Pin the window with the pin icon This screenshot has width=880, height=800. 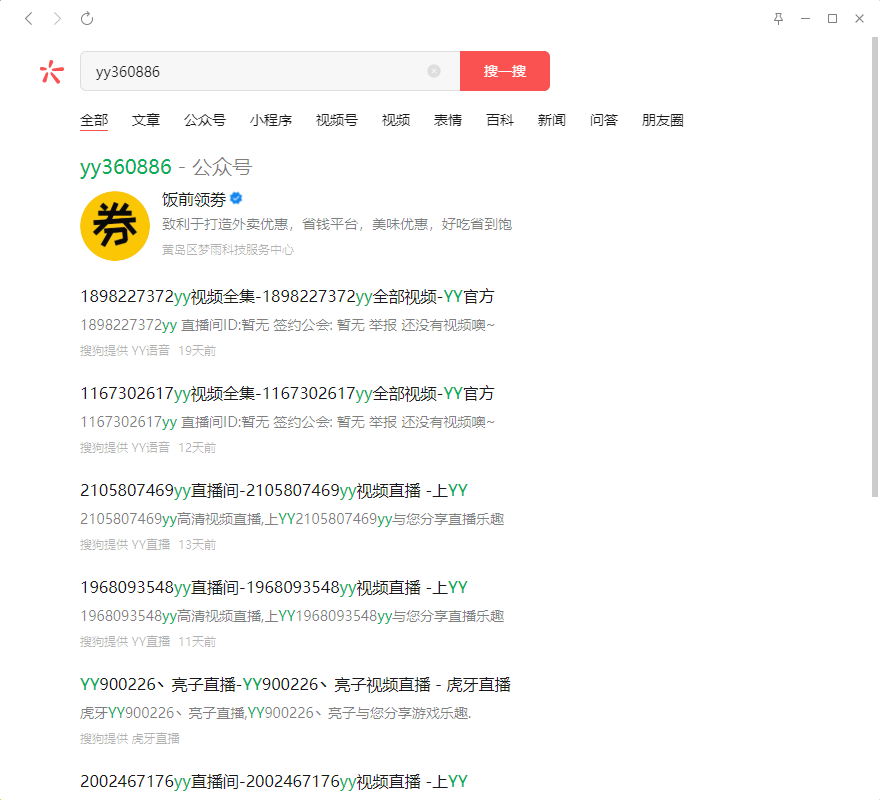(x=778, y=19)
